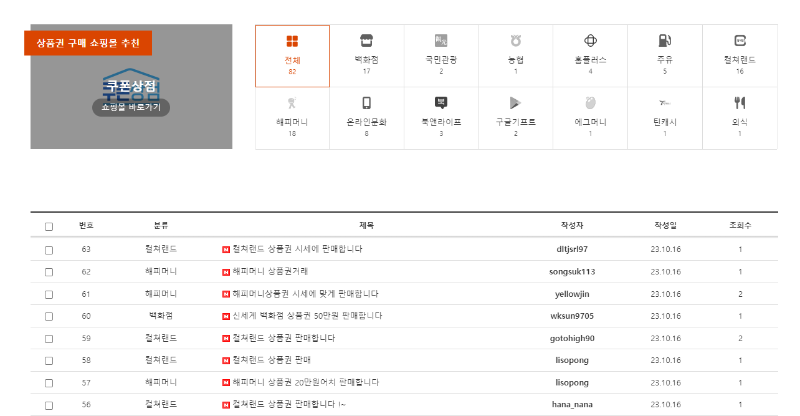Select the 온라인문화 phone icon
This screenshot has height=416, width=800.
point(366,103)
